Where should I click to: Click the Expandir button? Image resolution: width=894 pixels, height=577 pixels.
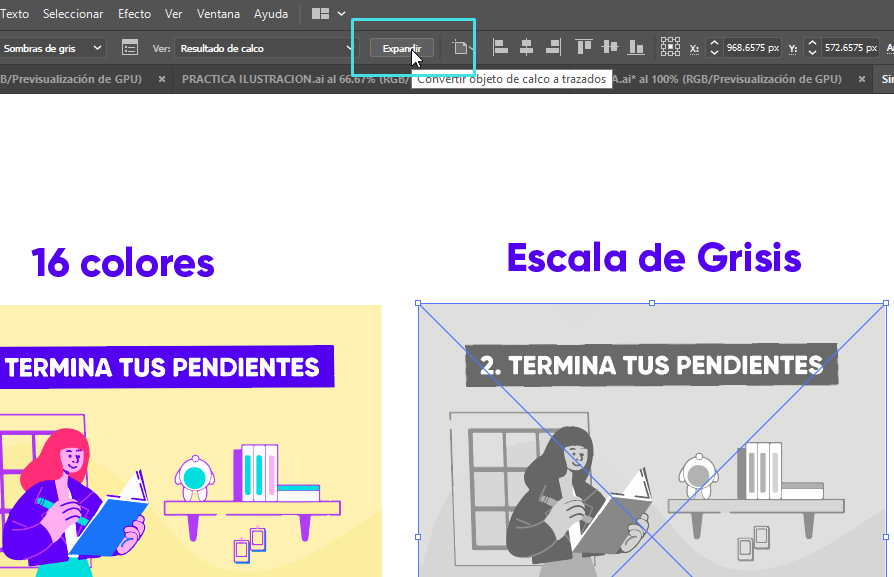402,48
